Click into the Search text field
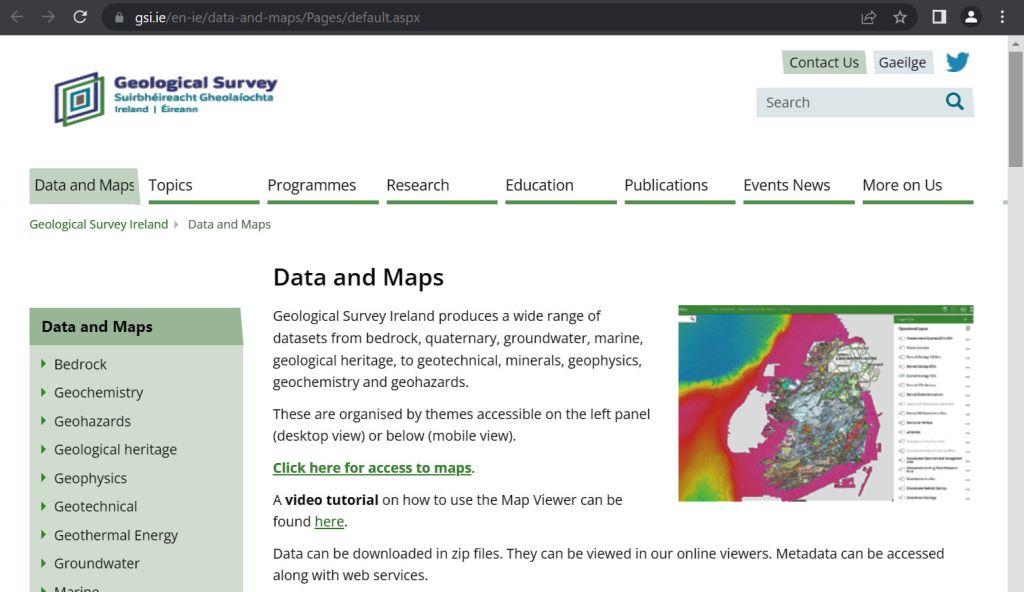The image size is (1024, 592). (845, 102)
